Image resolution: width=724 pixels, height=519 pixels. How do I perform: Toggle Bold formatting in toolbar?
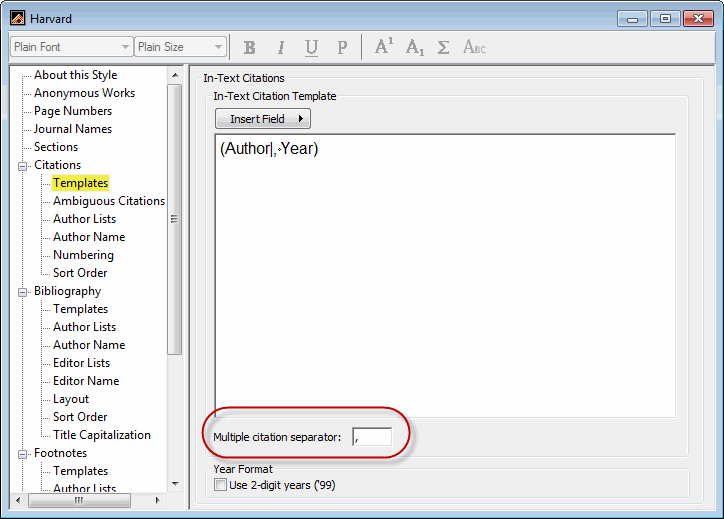[250, 48]
